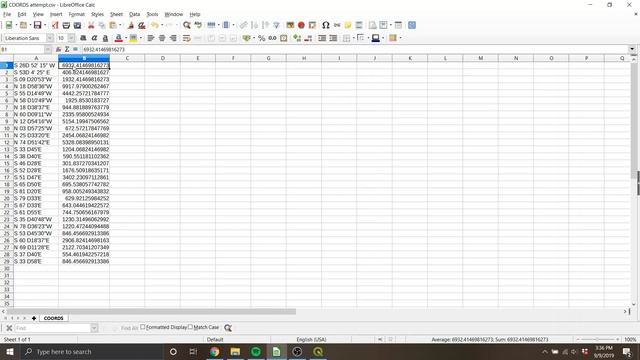Viewport: 640px width, 360px height.
Task: Click the Italic formatting icon
Action: point(94,38)
